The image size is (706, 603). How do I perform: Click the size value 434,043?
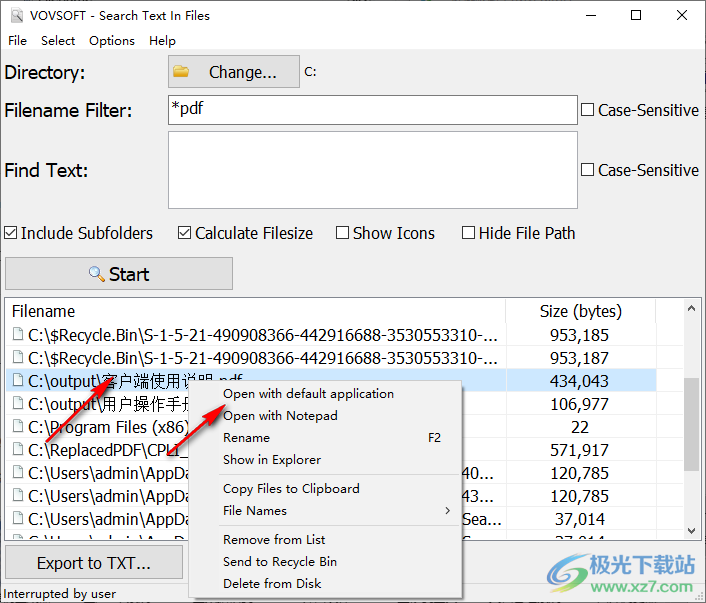click(x=579, y=381)
